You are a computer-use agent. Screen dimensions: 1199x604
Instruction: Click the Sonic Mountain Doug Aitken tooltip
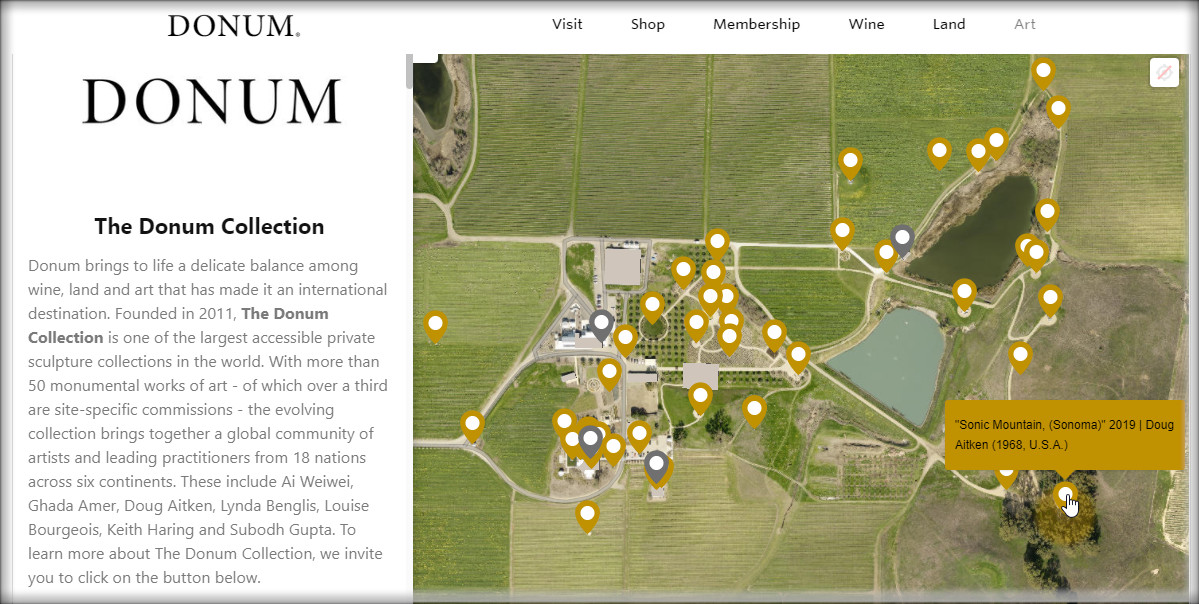(x=1064, y=434)
